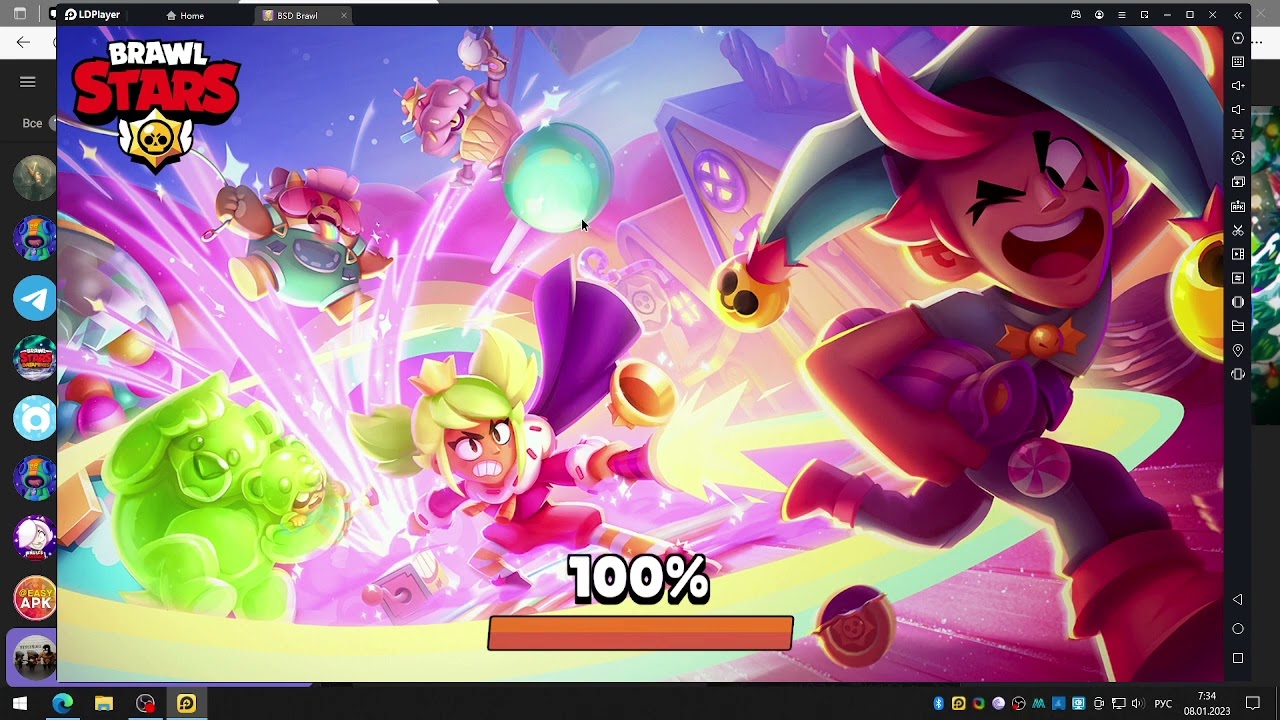Click the LDPlayer logo

92,15
